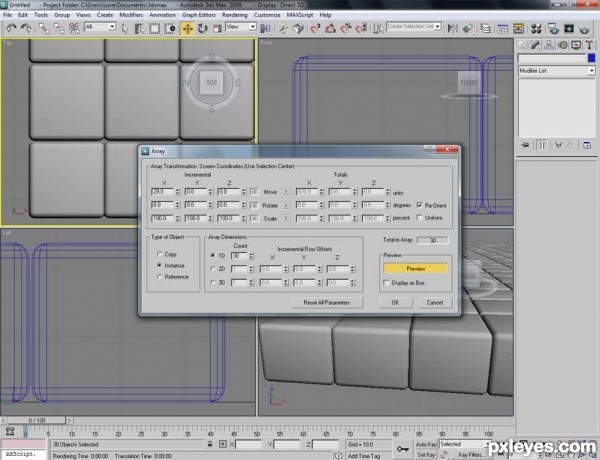Click the Reset All Parameters button
The image size is (600, 460).
327,302
